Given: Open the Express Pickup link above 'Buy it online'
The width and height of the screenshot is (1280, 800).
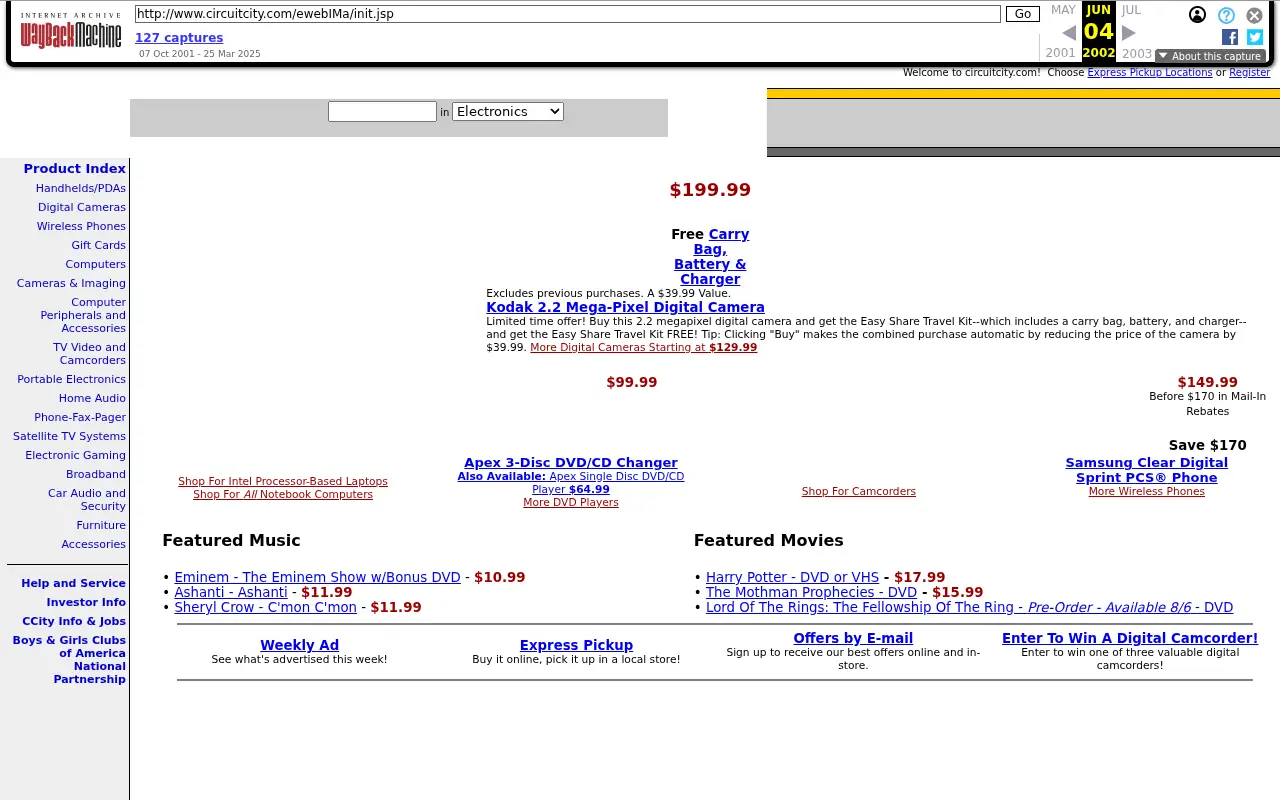Looking at the screenshot, I should click(x=576, y=645).
